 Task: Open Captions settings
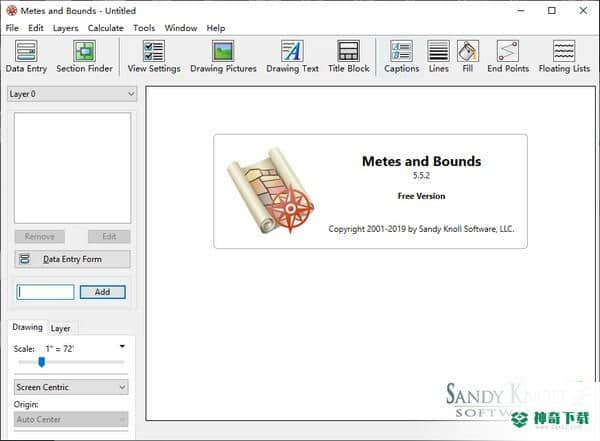pos(401,57)
